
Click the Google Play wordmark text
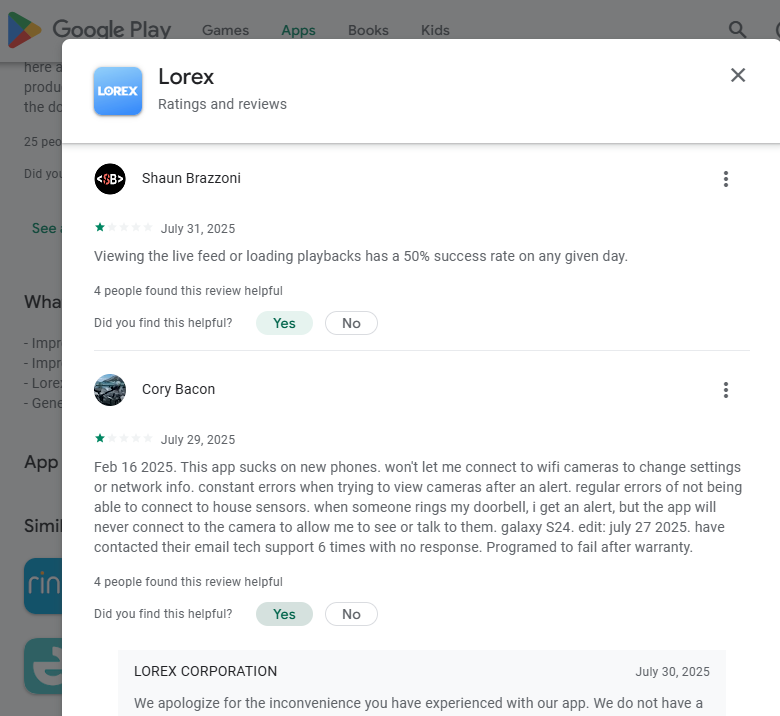(x=112, y=29)
